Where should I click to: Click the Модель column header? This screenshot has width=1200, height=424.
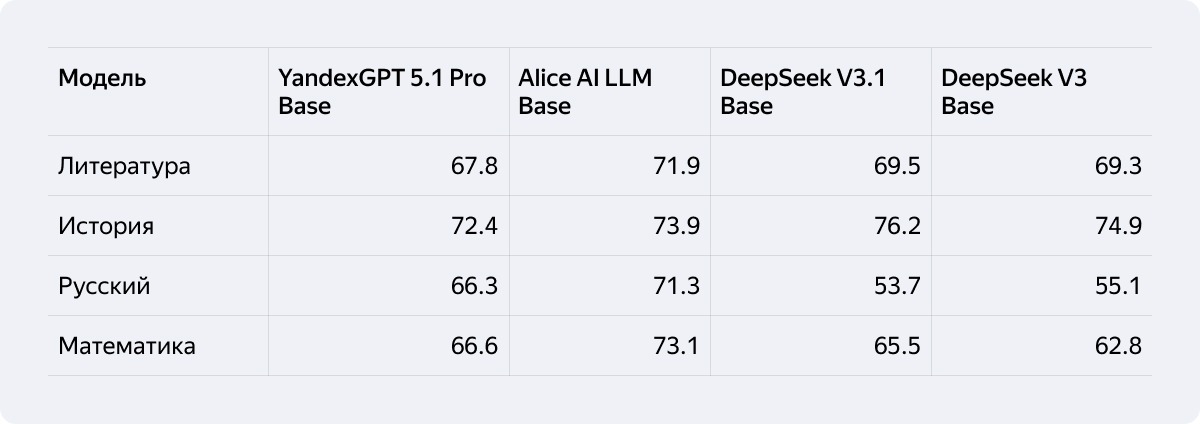pyautogui.click(x=102, y=79)
